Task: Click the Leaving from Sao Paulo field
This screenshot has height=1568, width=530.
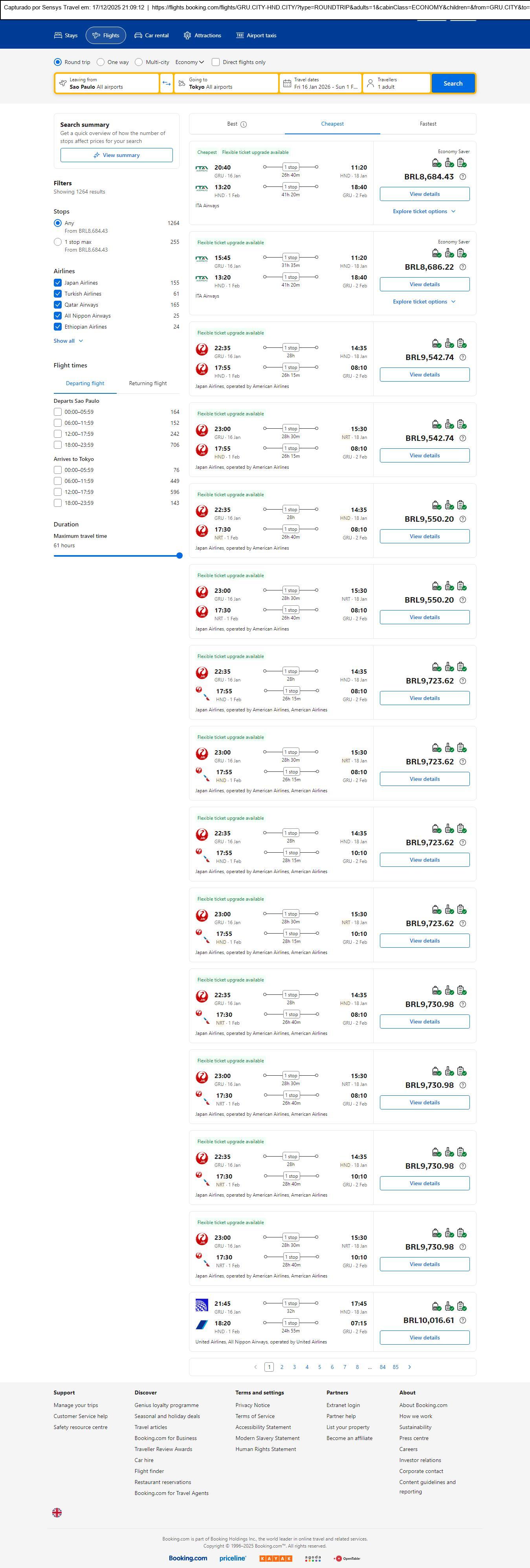Action: tap(106, 83)
